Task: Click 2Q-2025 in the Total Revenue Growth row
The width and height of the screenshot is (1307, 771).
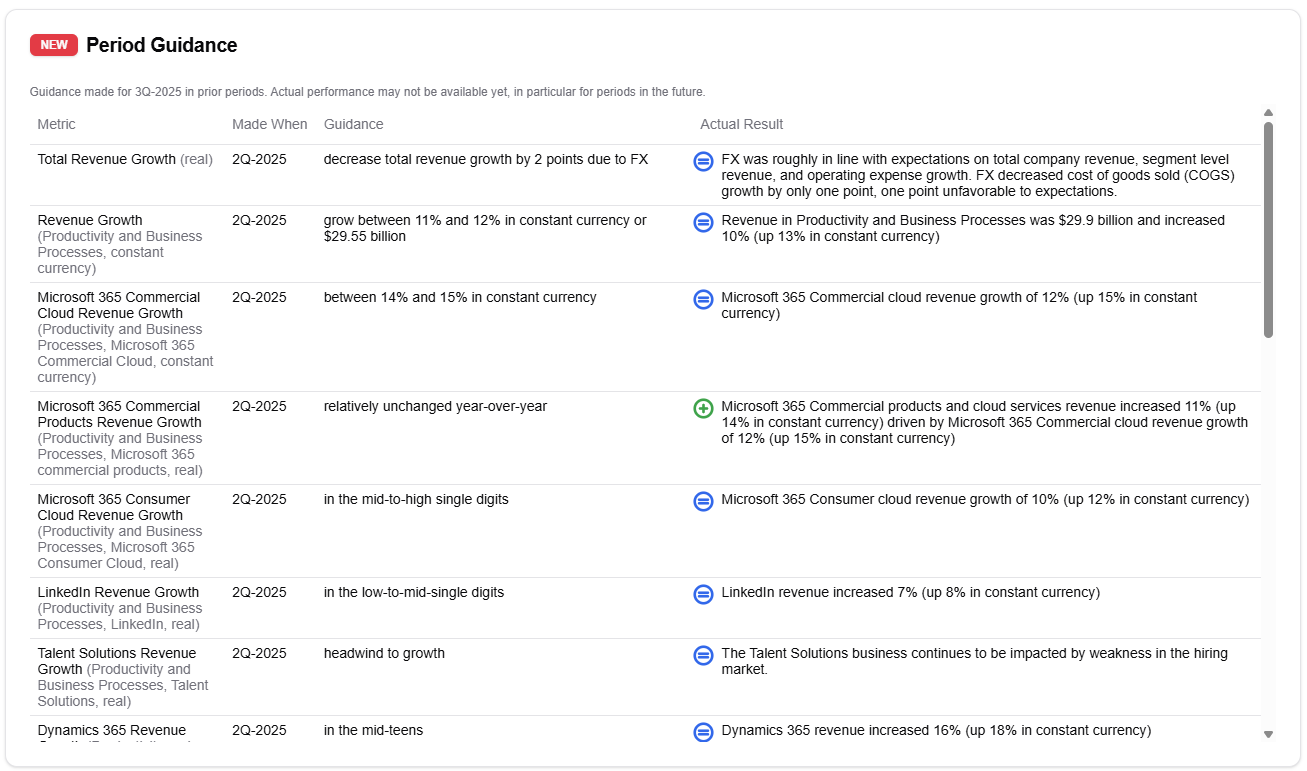Action: (x=259, y=159)
